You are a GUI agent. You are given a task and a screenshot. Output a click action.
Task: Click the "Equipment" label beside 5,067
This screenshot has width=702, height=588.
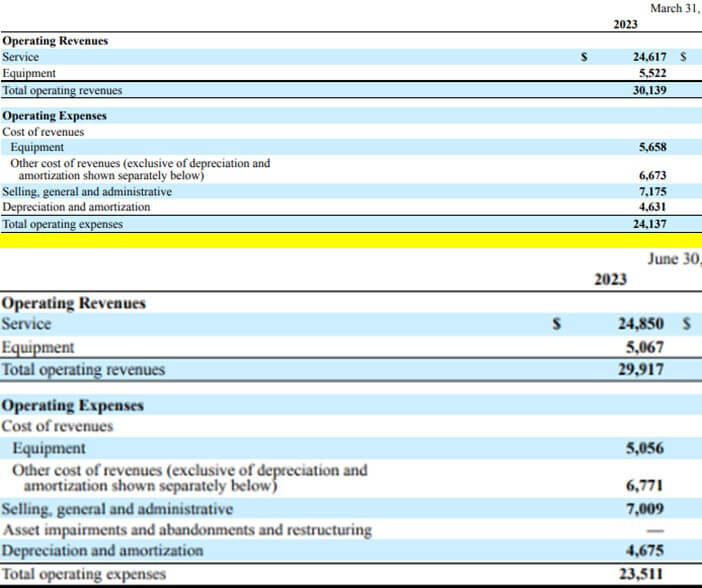(x=38, y=348)
